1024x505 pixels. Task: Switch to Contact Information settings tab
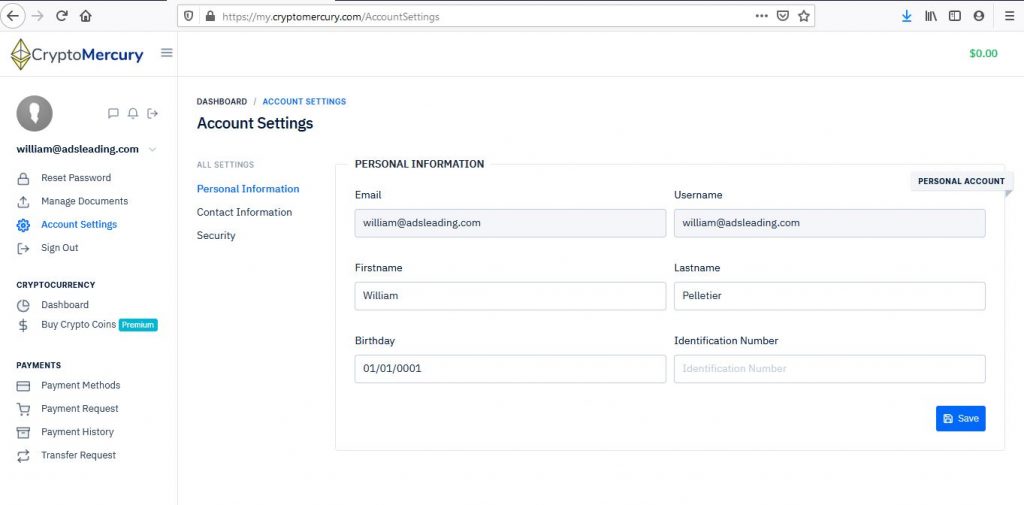(244, 212)
